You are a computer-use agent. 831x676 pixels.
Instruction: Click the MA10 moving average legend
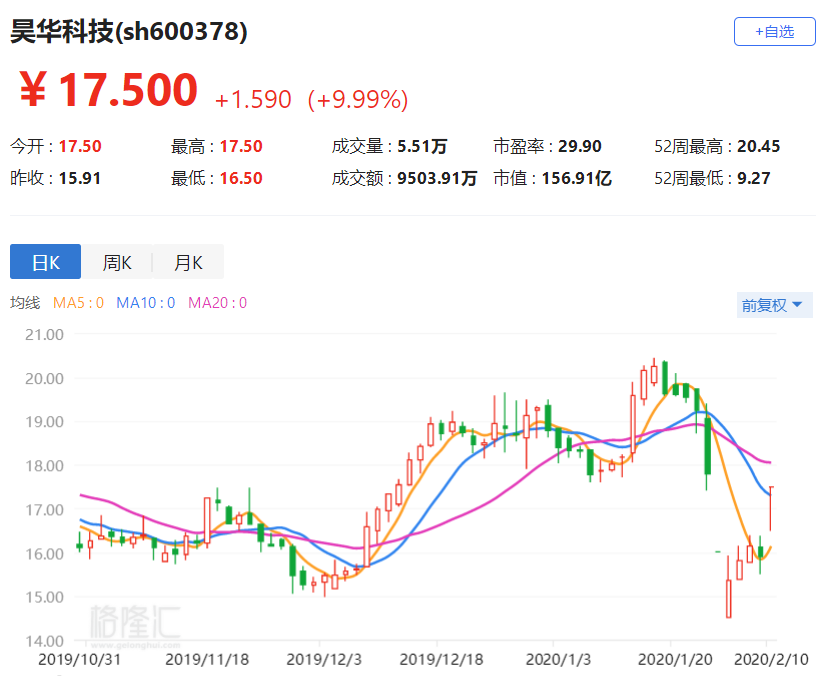coord(146,303)
